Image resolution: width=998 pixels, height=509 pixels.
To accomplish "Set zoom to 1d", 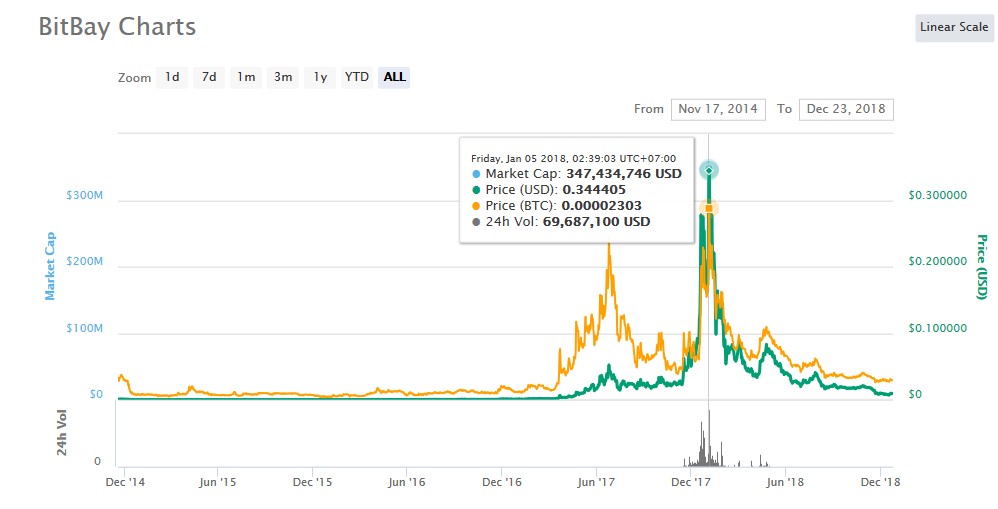I will pyautogui.click(x=172, y=77).
